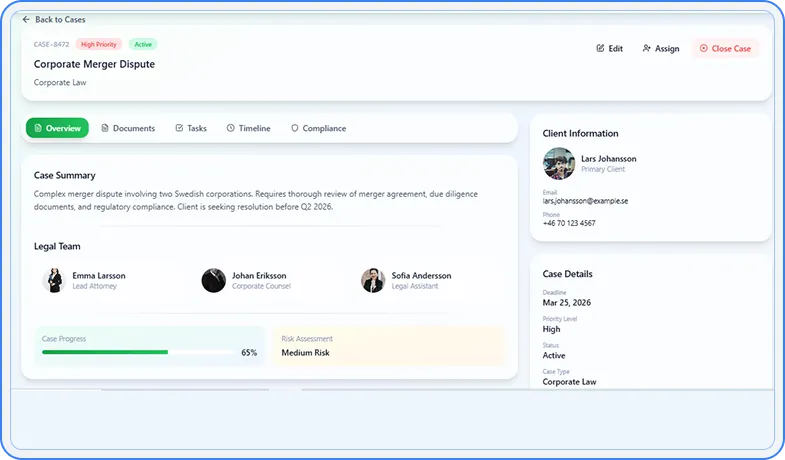Click the Assign button
Image resolution: width=785 pixels, height=460 pixels.
(660, 48)
